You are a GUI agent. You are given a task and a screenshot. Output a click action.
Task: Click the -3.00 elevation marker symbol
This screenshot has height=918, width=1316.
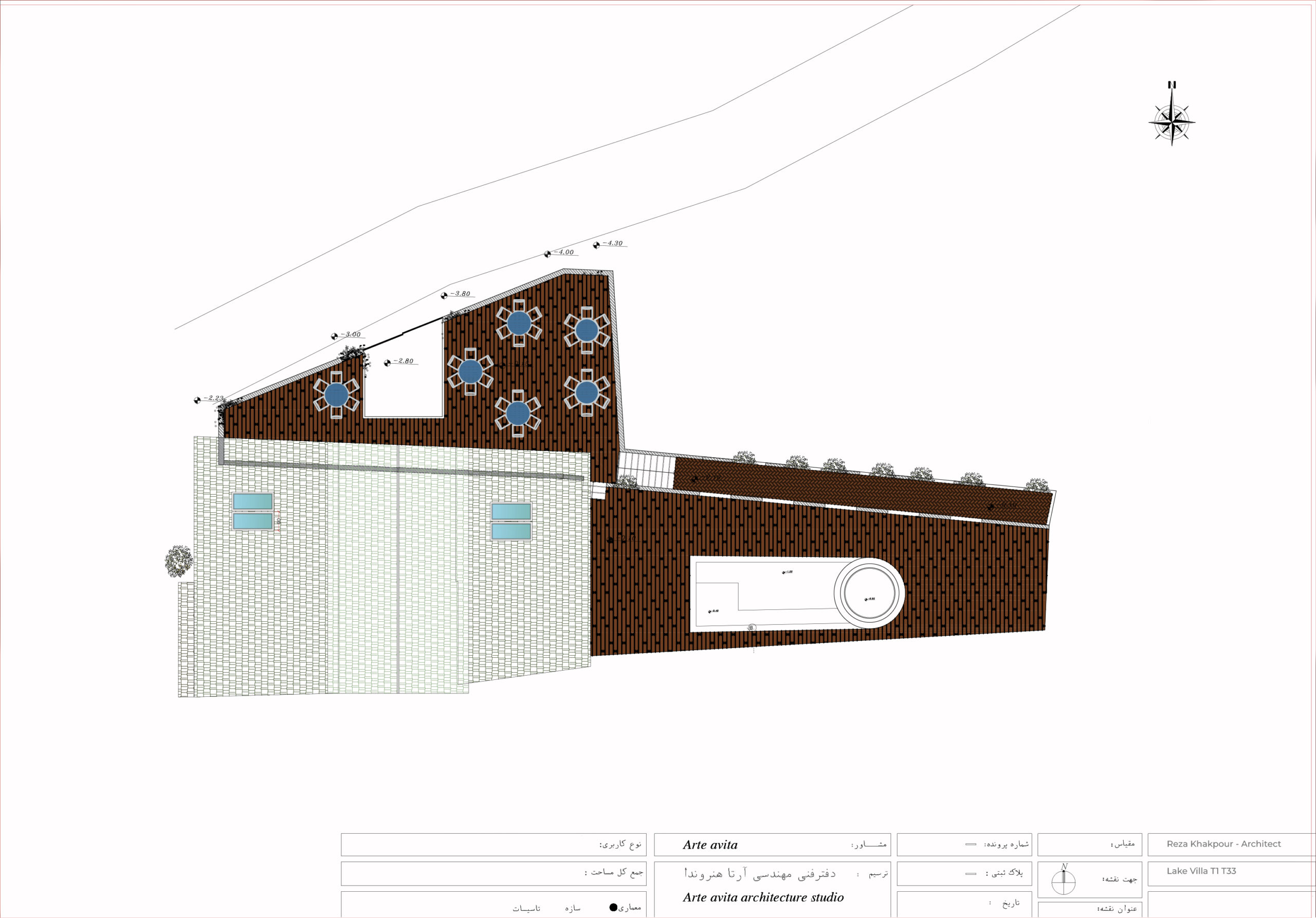tap(334, 336)
